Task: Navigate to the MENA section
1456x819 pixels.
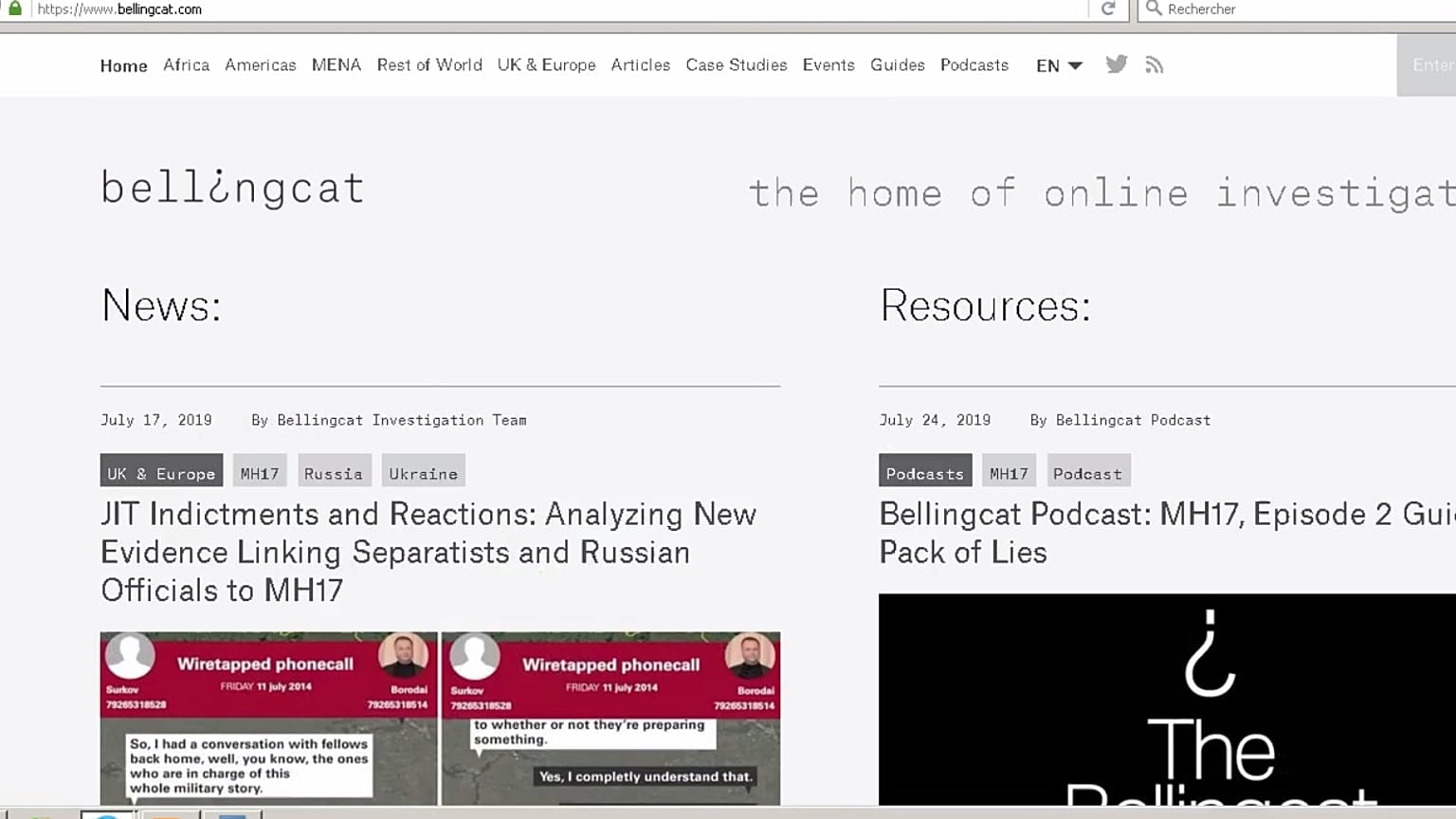Action: tap(337, 64)
